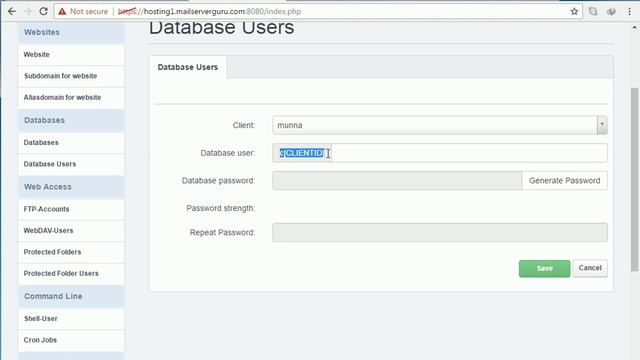The height and width of the screenshot is (360, 640).
Task: Open Protected Folder Users in sidebar
Action: (71, 273)
